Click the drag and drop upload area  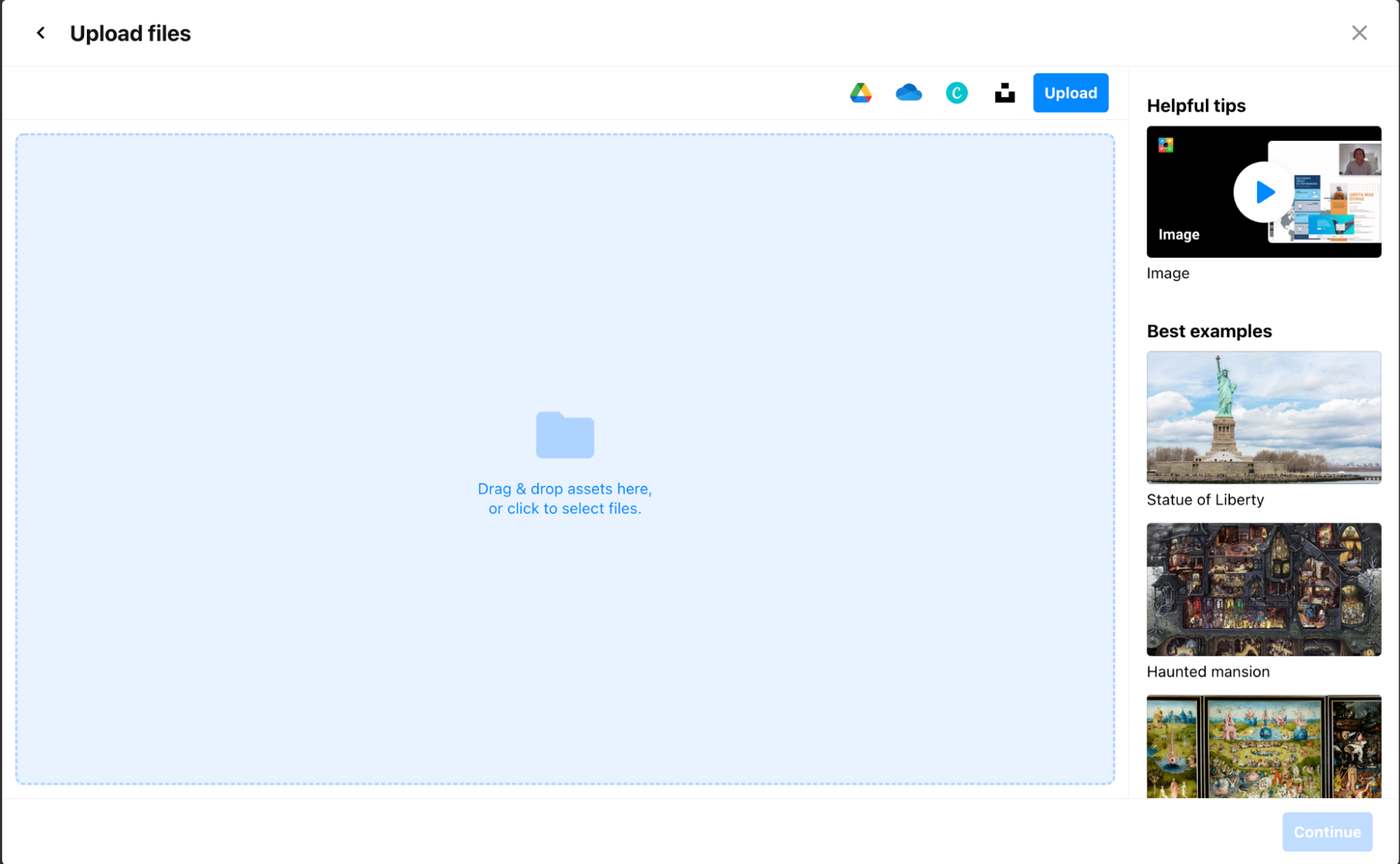(564, 460)
